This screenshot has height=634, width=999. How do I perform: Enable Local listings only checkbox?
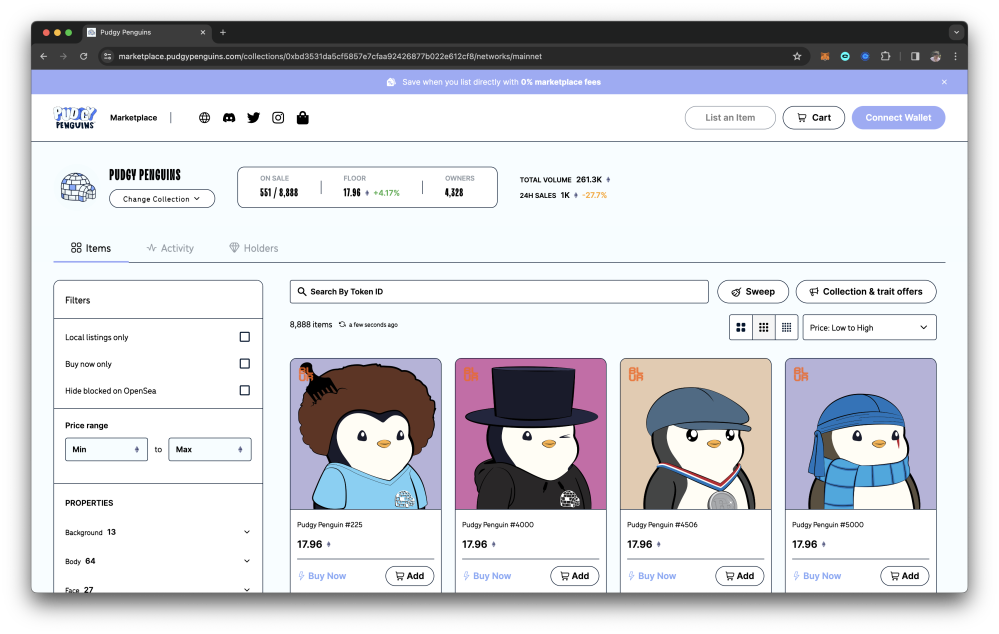pos(245,337)
